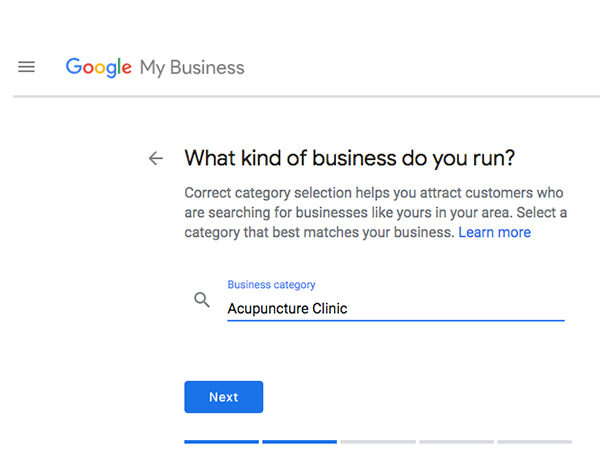Click the third gray progress segment
Image resolution: width=600 pixels, height=475 pixels.
point(377,441)
